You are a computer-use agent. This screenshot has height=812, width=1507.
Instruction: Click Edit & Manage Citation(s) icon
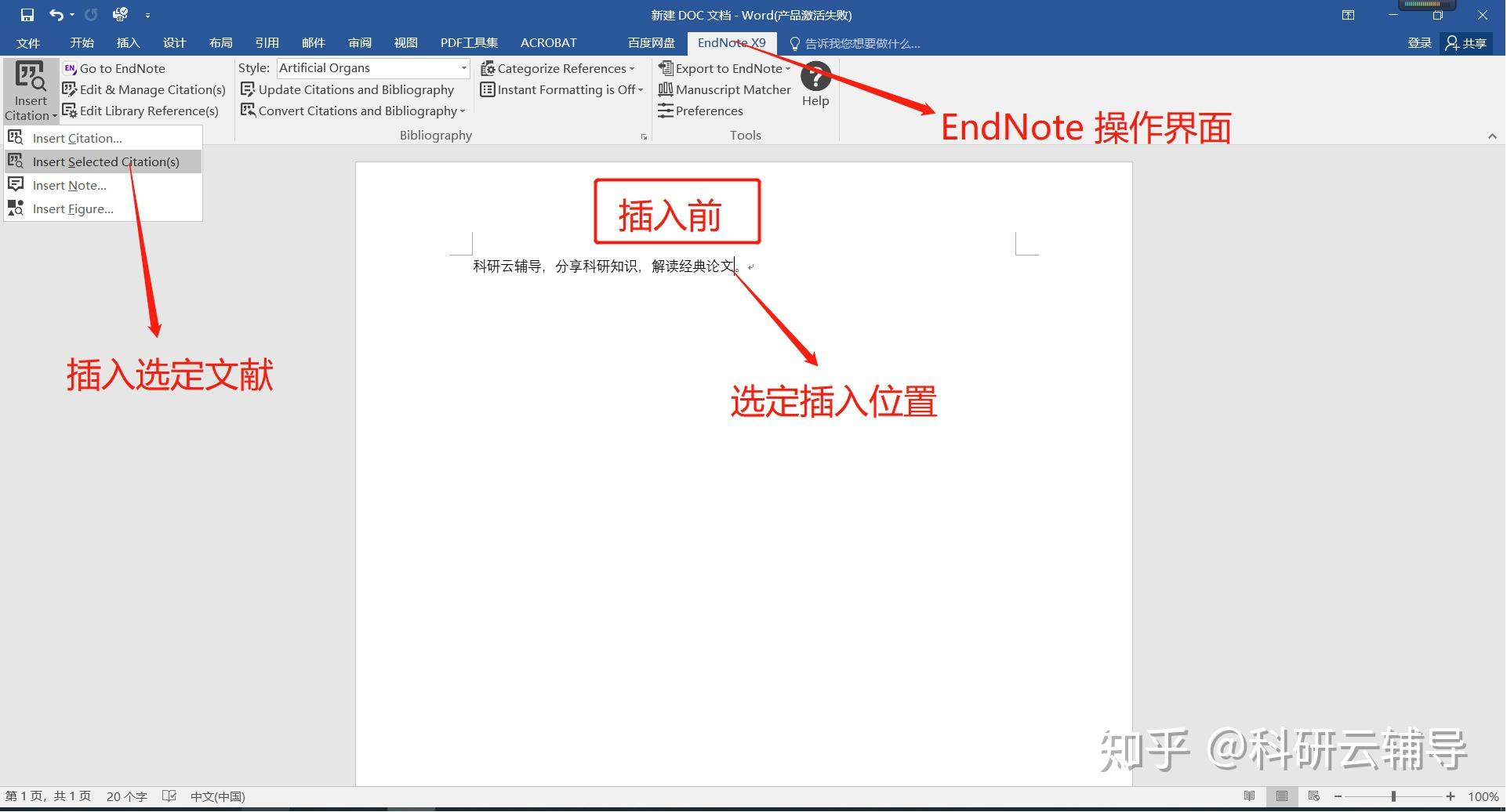[x=70, y=89]
